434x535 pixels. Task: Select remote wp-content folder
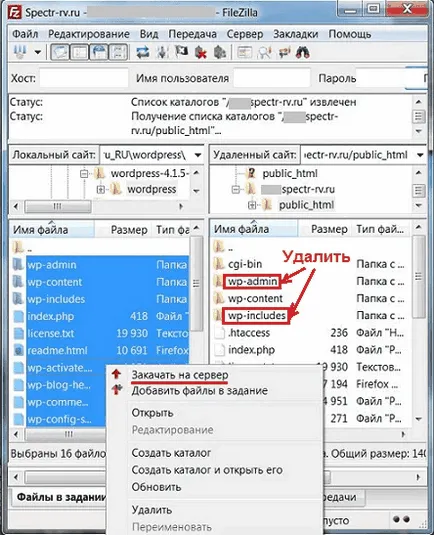(x=255, y=299)
